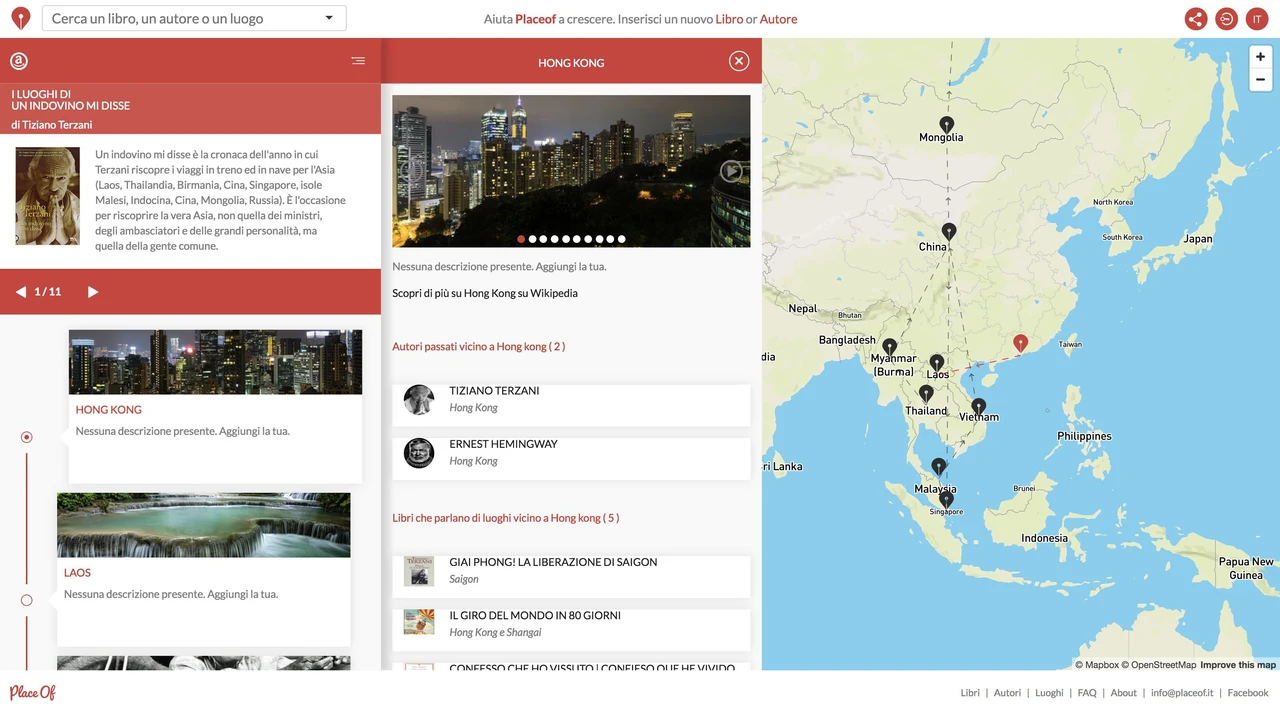The height and width of the screenshot is (722, 1280).
Task: Click the "Place Of" logo in the footer
Action: coord(33,692)
